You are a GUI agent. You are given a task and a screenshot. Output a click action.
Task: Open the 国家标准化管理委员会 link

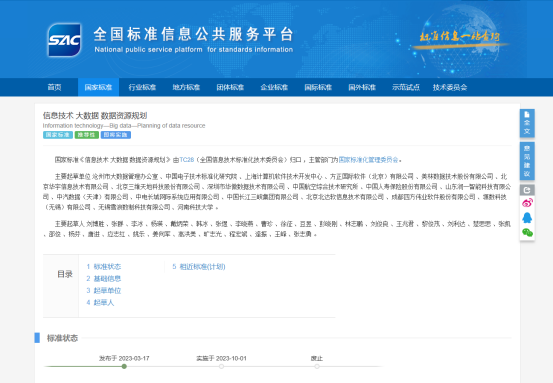(369, 160)
